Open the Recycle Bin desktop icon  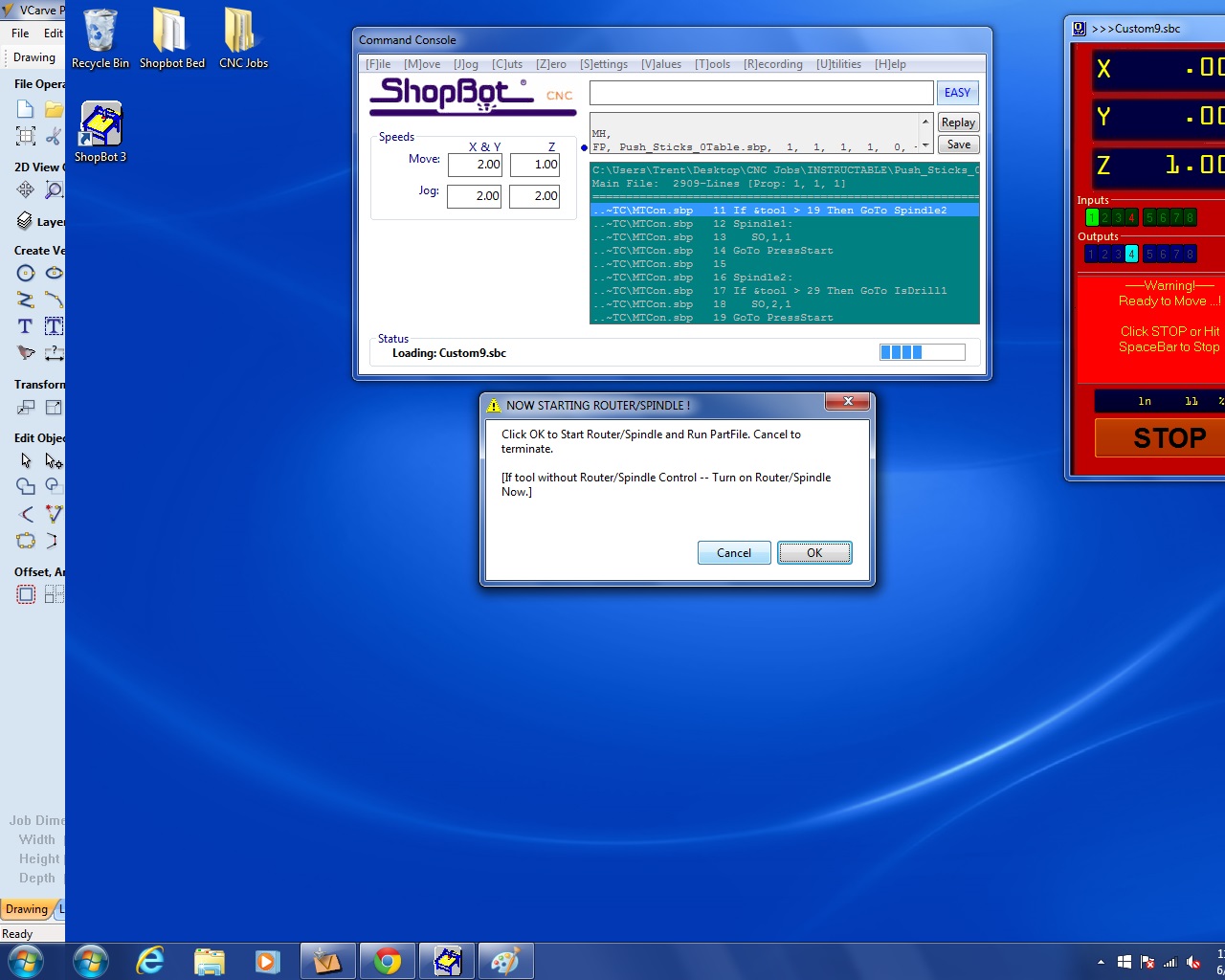100,38
